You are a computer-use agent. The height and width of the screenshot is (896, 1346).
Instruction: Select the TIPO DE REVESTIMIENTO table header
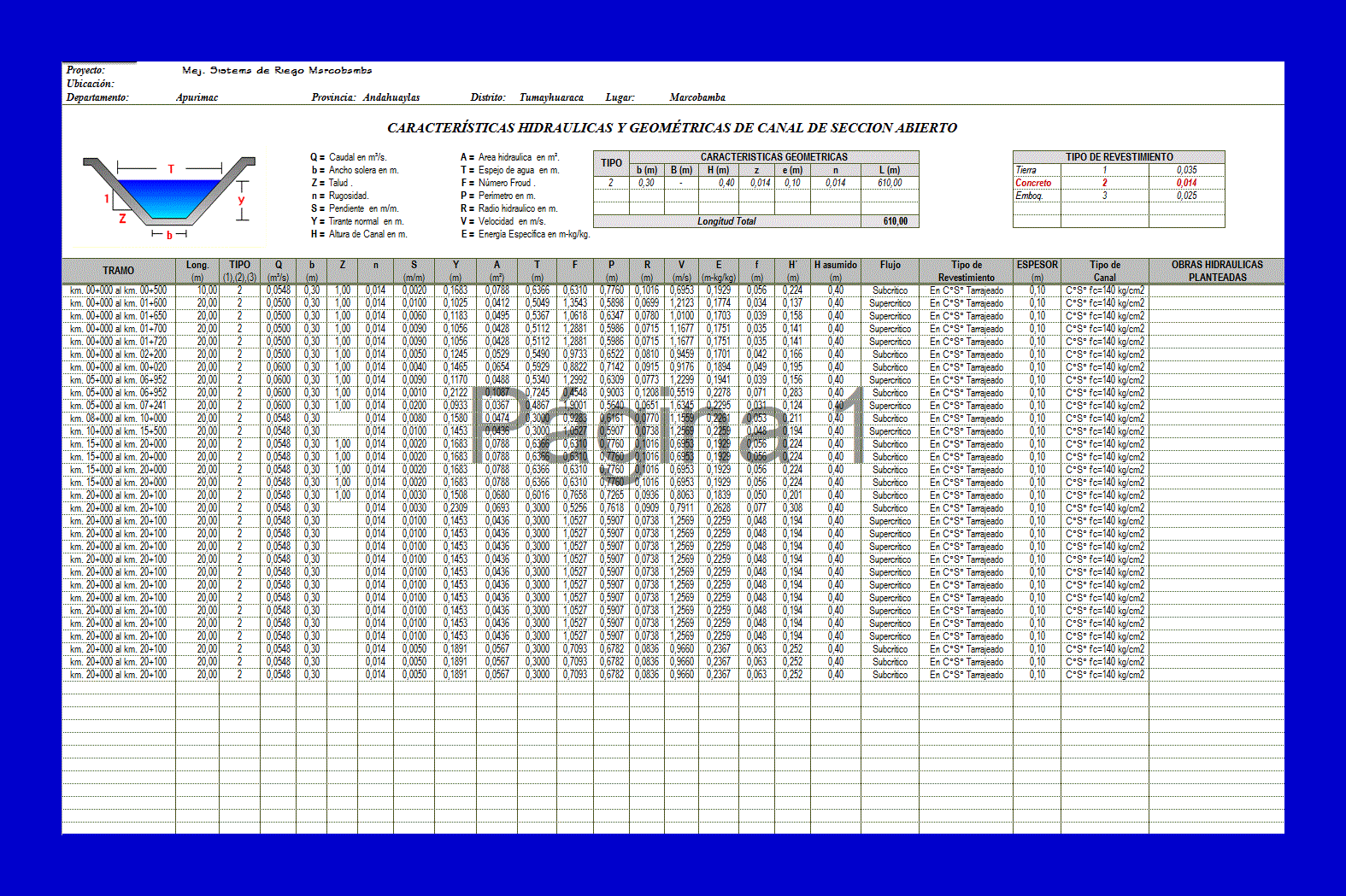(1119, 157)
